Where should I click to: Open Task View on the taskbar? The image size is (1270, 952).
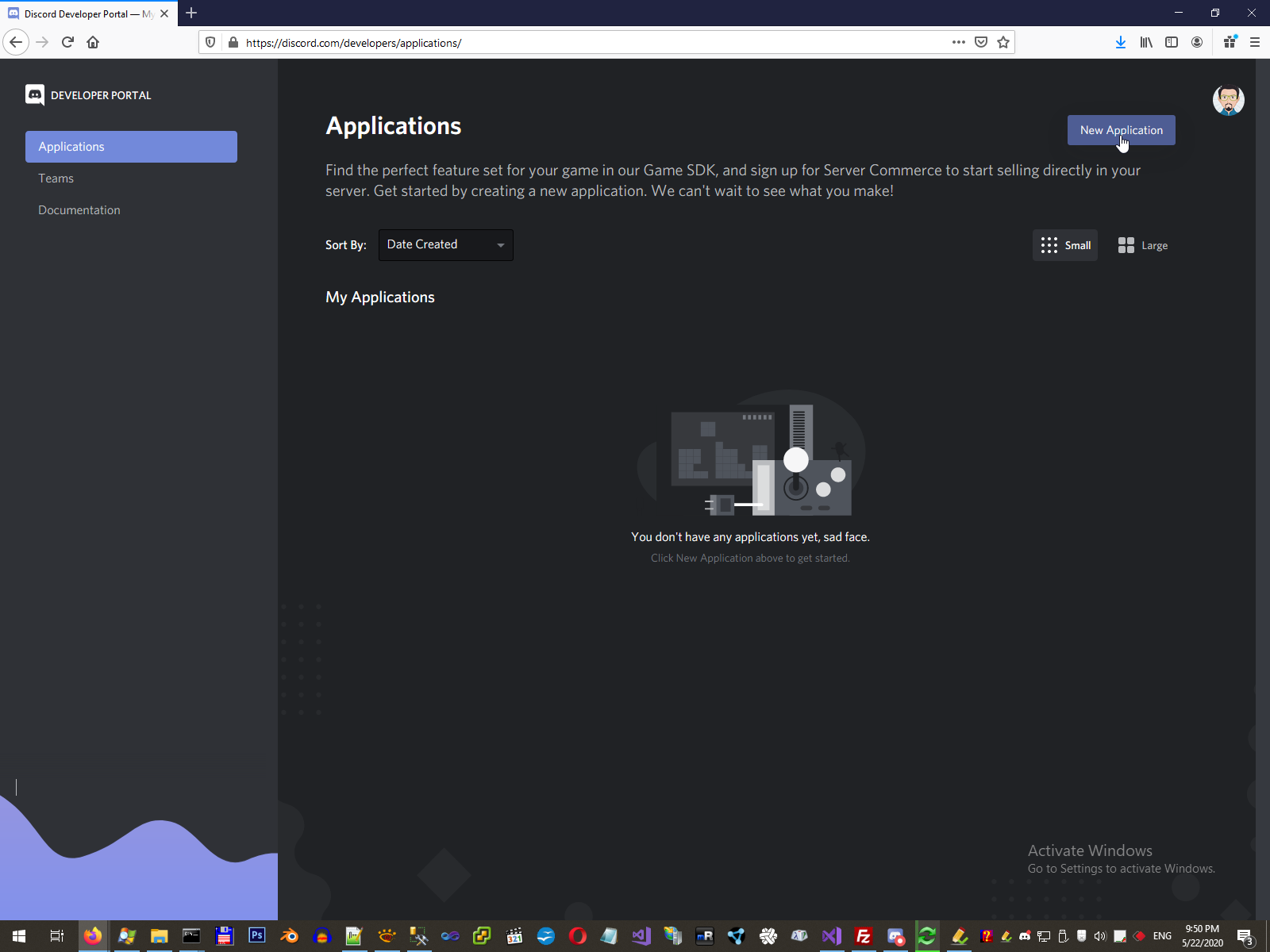[x=56, y=936]
